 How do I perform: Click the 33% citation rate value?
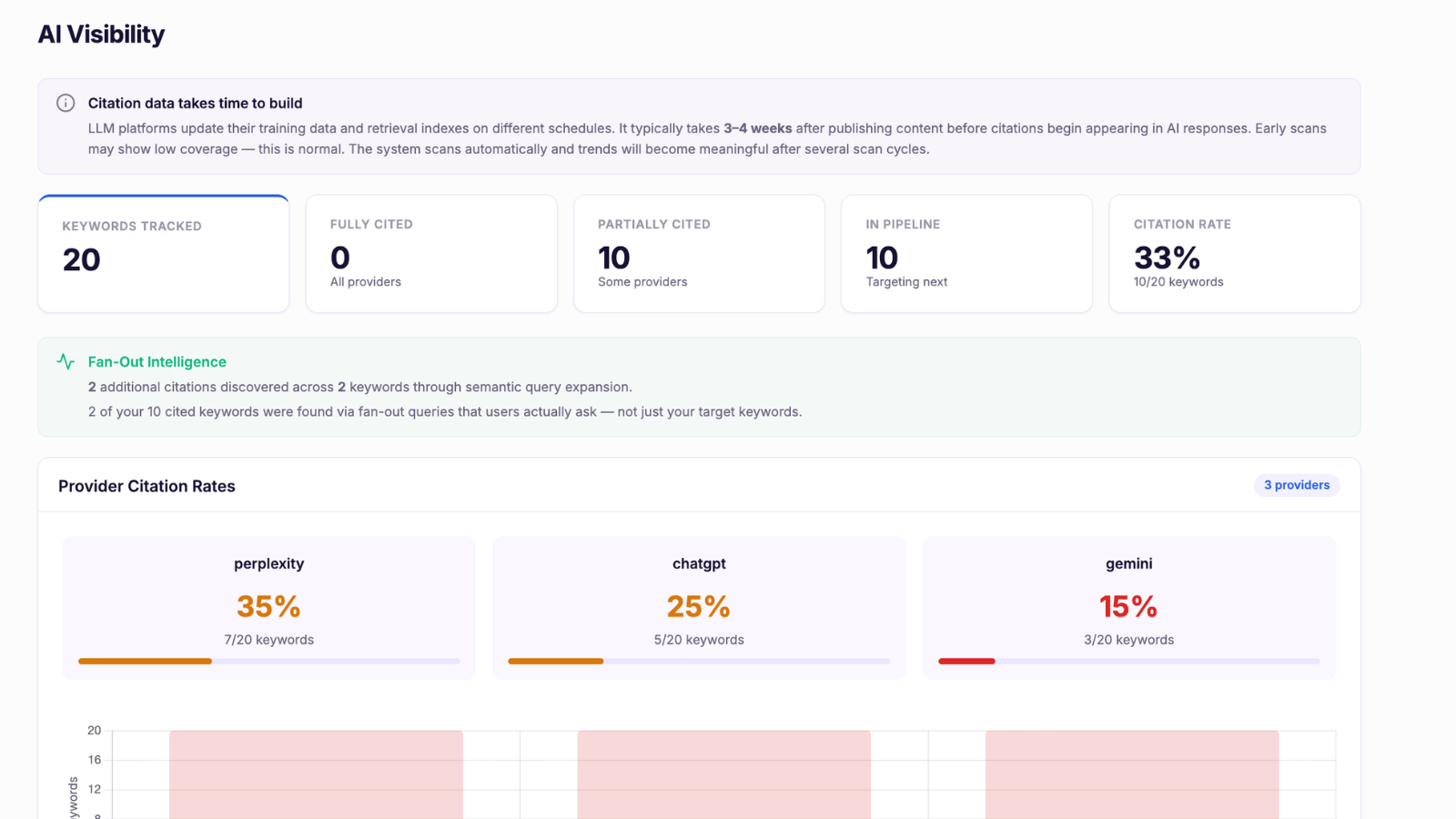1168,258
